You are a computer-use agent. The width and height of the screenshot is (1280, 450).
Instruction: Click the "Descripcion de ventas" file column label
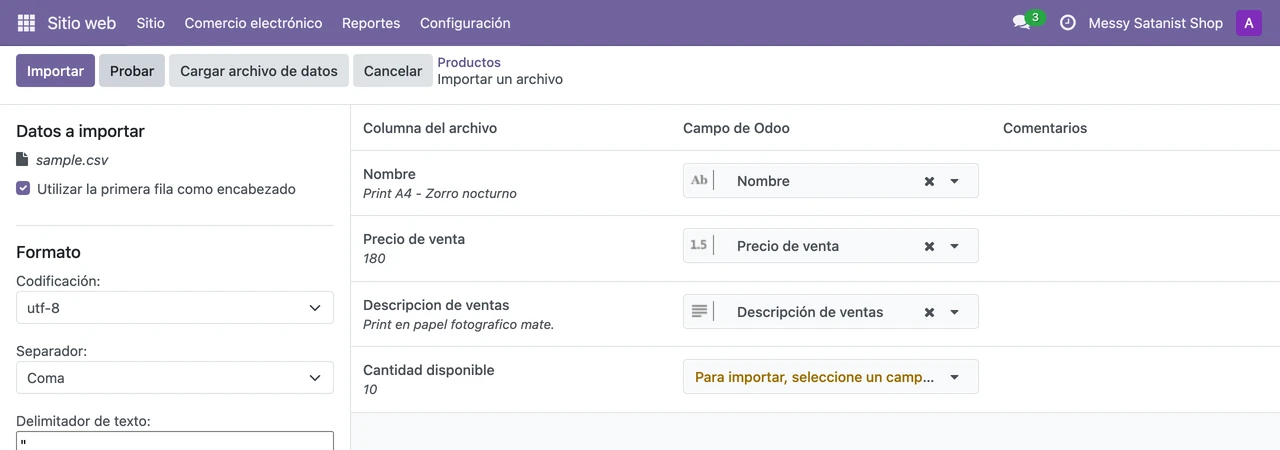coord(436,305)
